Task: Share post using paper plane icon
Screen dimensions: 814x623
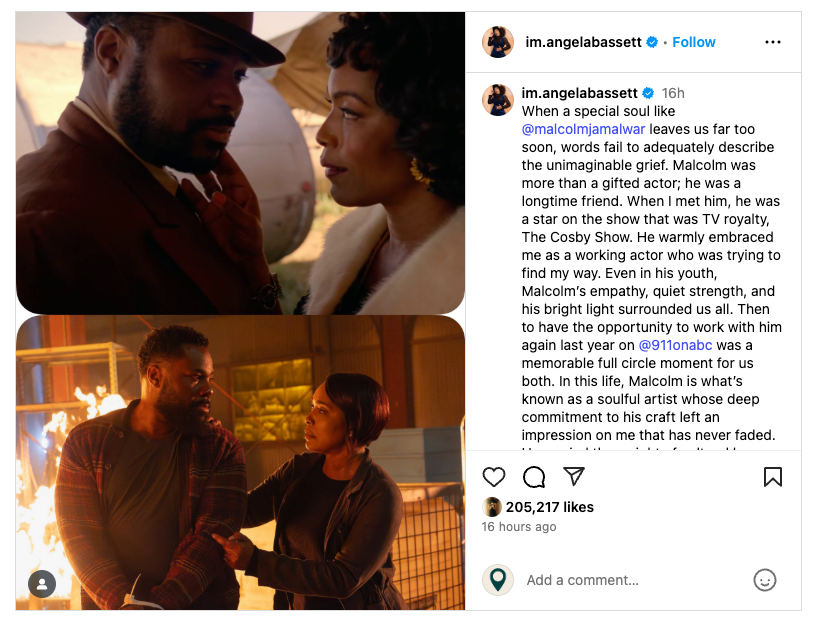Action: point(574,476)
